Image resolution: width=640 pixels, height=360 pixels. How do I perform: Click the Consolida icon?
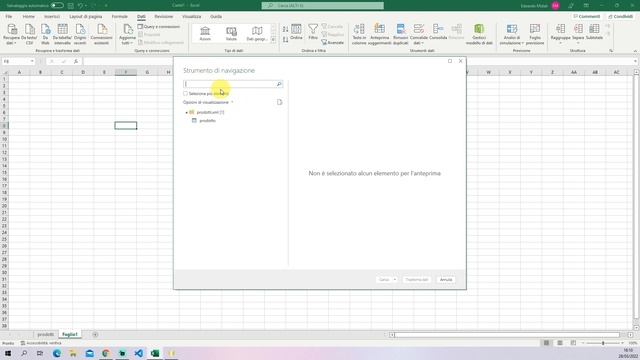point(438,32)
